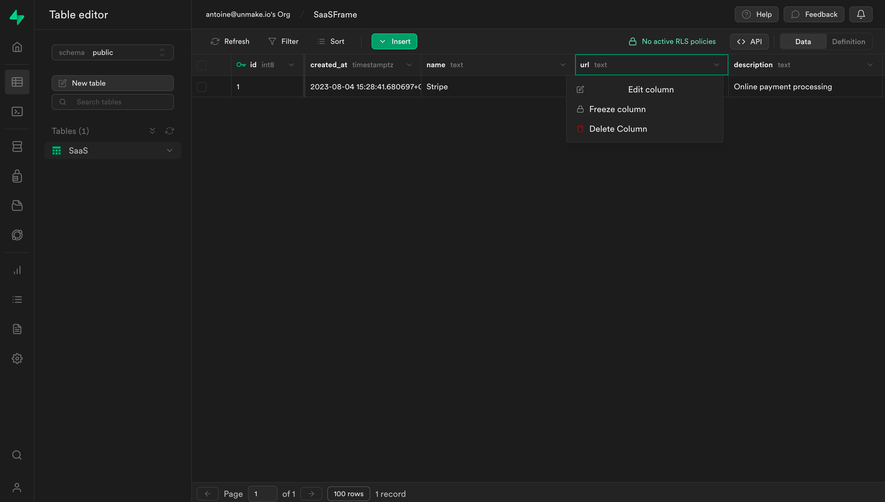Open API docs document icon
Screen dimensions: 885x502
click(x=17, y=329)
